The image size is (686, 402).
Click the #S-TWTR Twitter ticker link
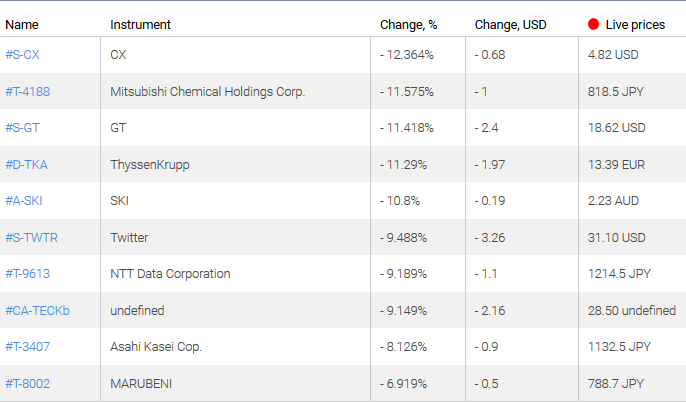click(29, 237)
